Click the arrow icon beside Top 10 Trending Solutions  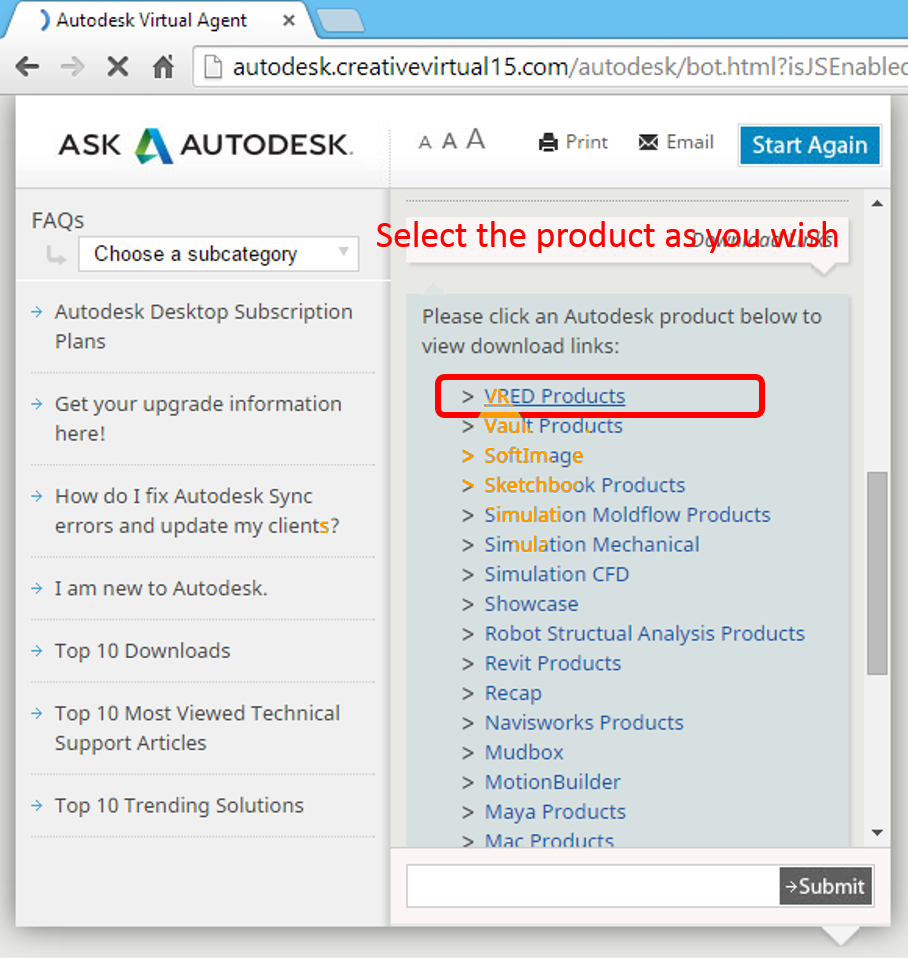coord(37,806)
